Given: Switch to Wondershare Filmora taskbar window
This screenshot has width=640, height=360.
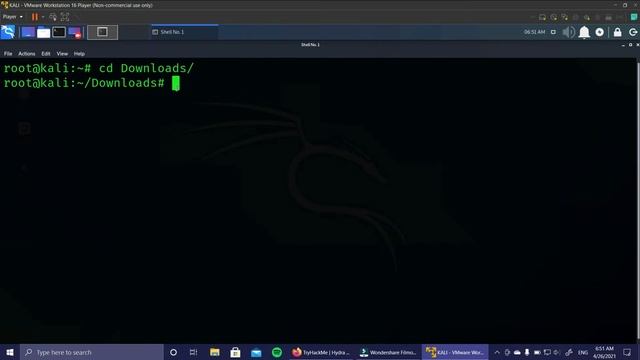Looking at the screenshot, I should (x=388, y=352).
